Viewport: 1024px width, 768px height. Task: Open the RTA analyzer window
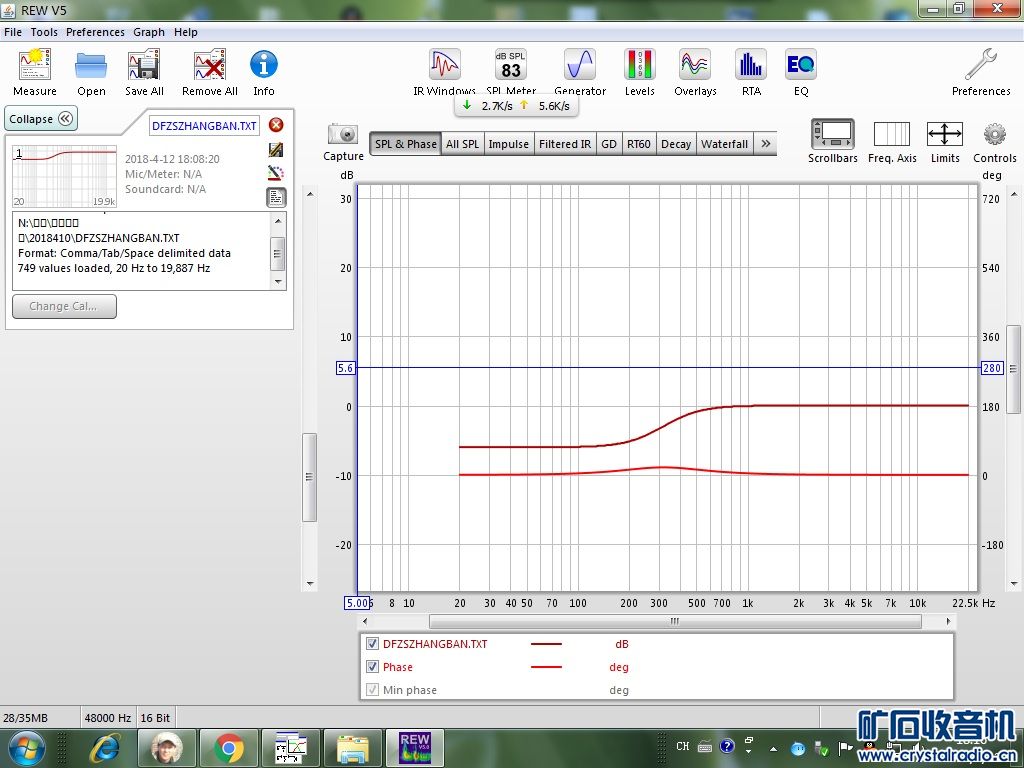click(750, 66)
